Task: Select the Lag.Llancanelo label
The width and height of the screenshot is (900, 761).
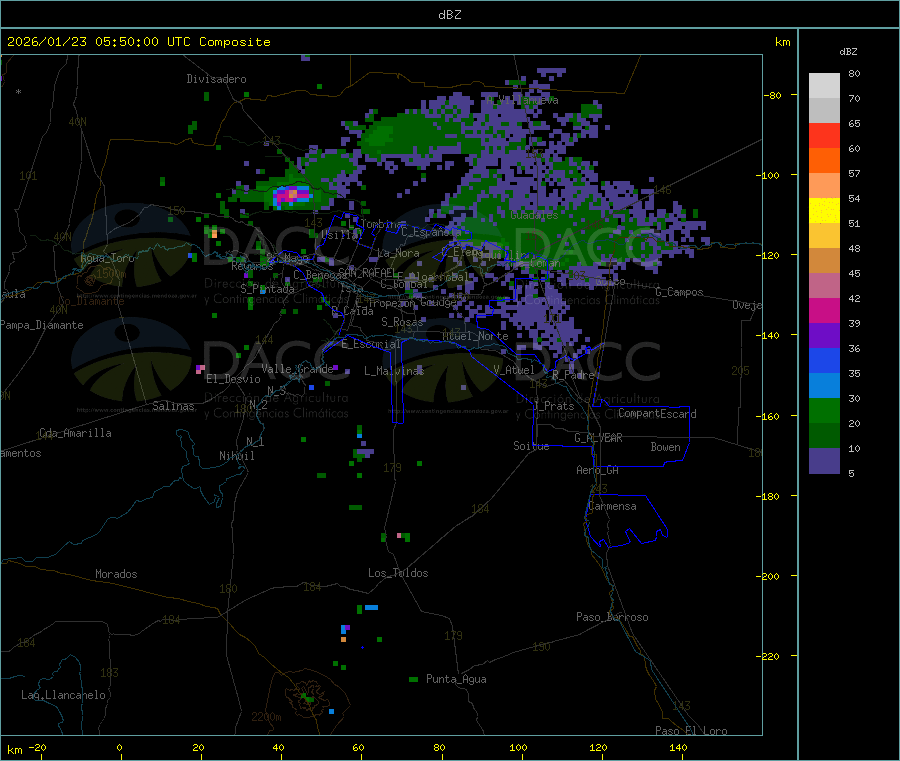Action: coord(63,696)
